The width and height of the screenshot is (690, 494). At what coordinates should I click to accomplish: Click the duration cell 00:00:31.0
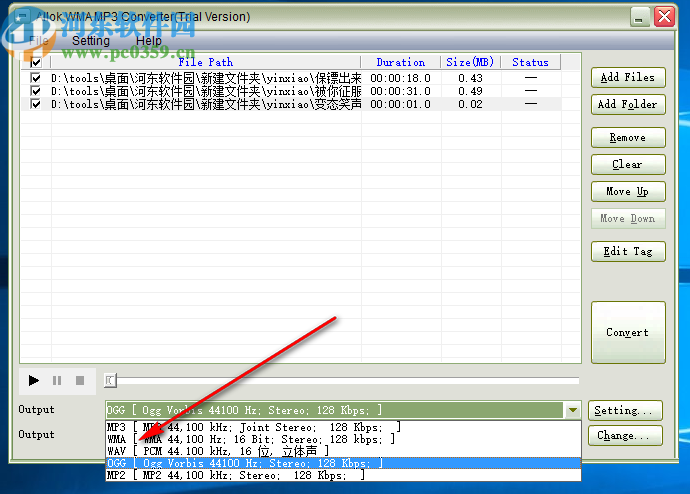click(x=400, y=91)
